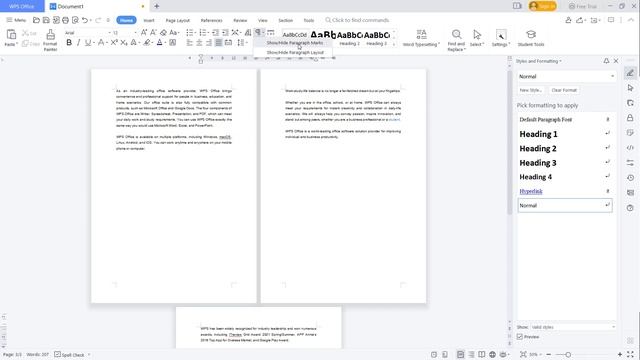This screenshot has height=360, width=640.
Task: Apply the Heading 1 style from the list
Action: tap(565, 134)
